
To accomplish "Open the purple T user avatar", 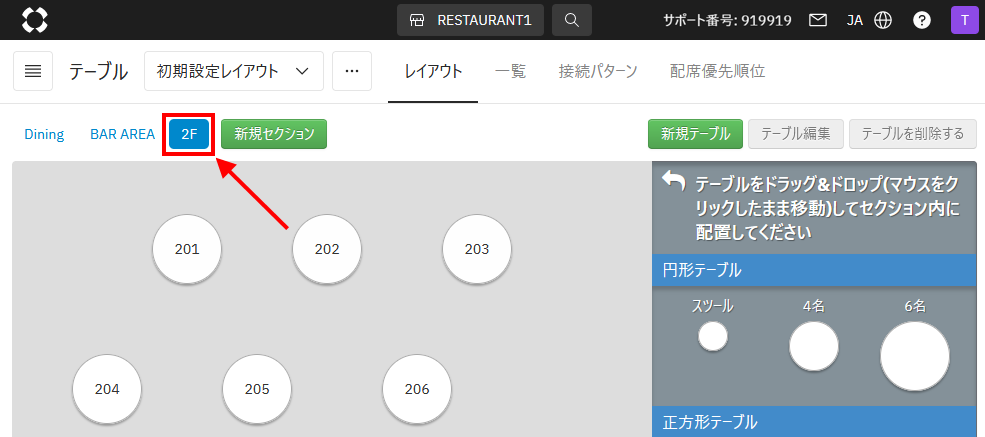I will coord(964,20).
